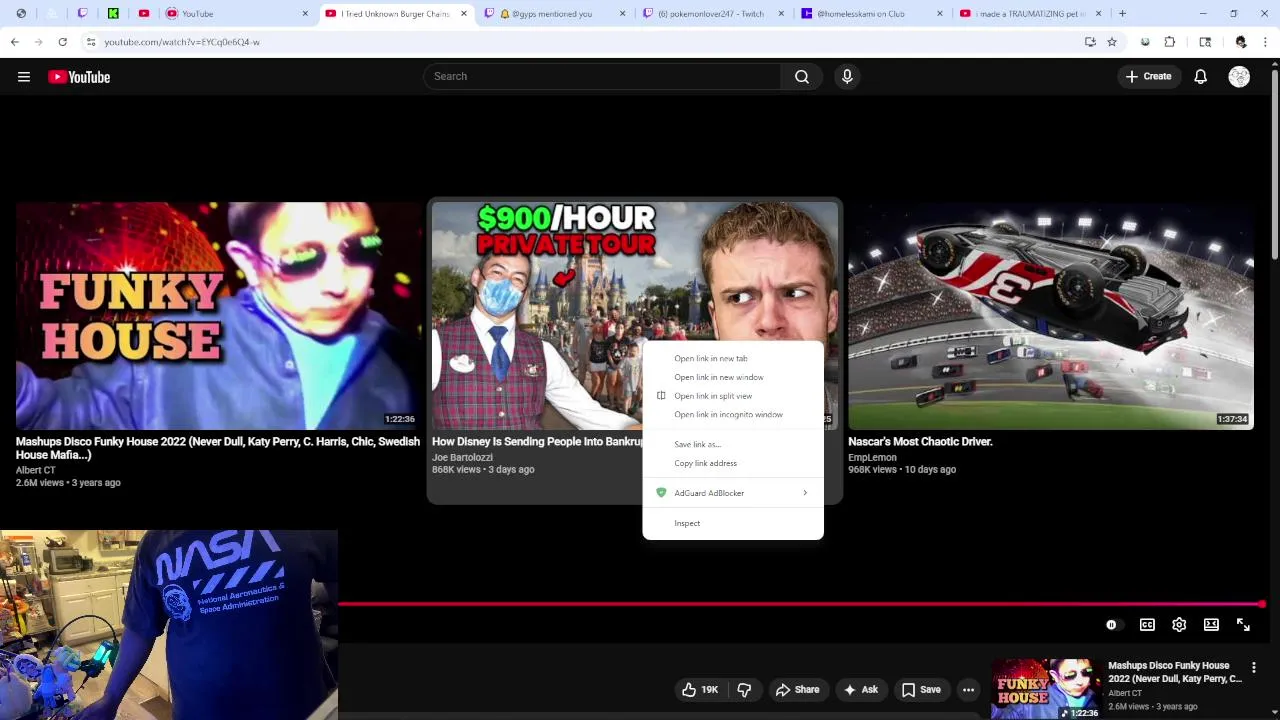Click the browser address bar URL
The height and width of the screenshot is (720, 1280).
click(x=182, y=42)
